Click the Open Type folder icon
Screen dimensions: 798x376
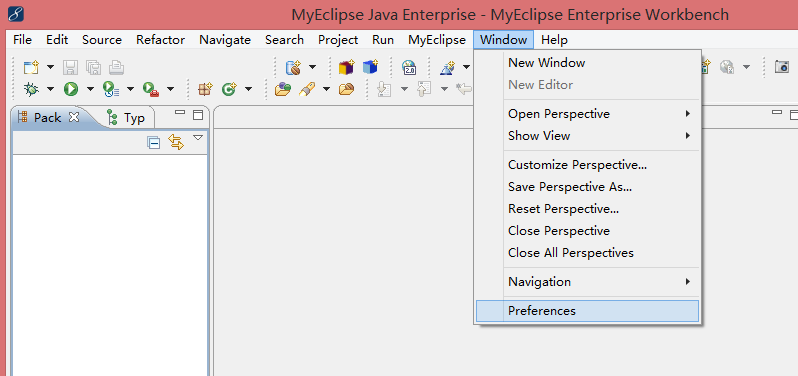[x=283, y=90]
